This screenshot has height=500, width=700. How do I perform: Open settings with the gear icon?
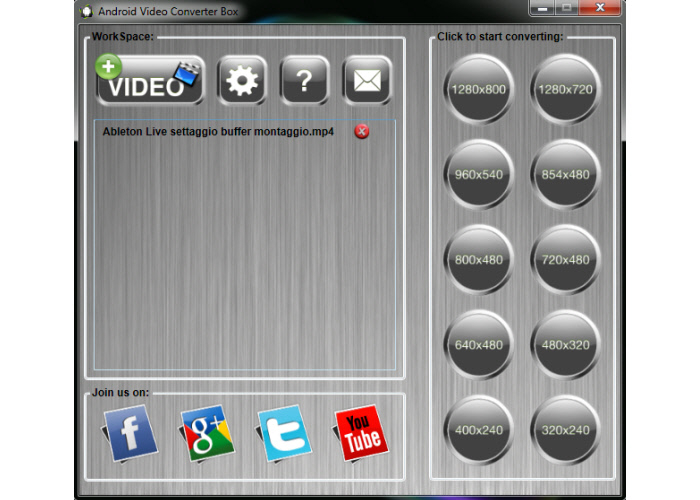tap(242, 82)
